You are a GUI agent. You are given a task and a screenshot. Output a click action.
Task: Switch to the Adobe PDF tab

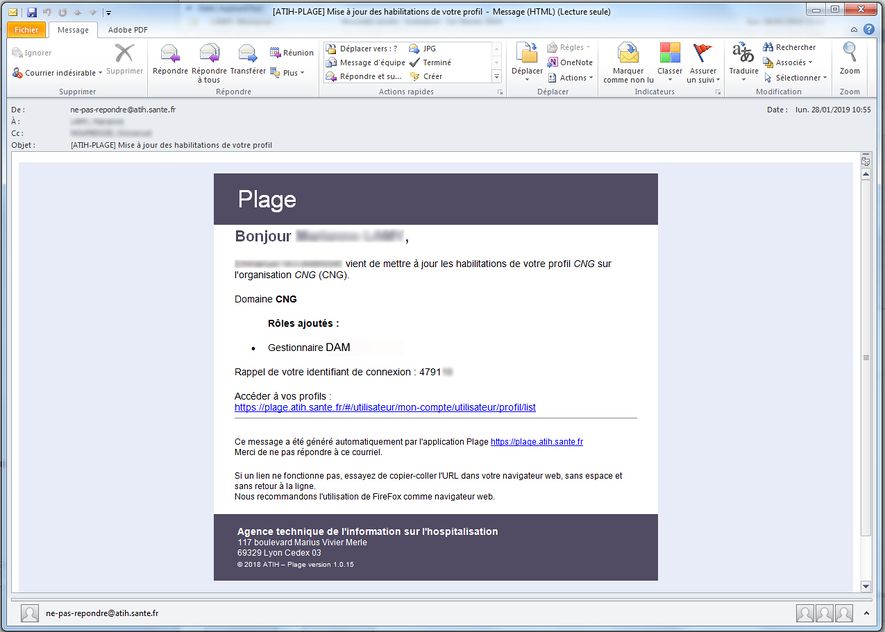click(x=128, y=30)
